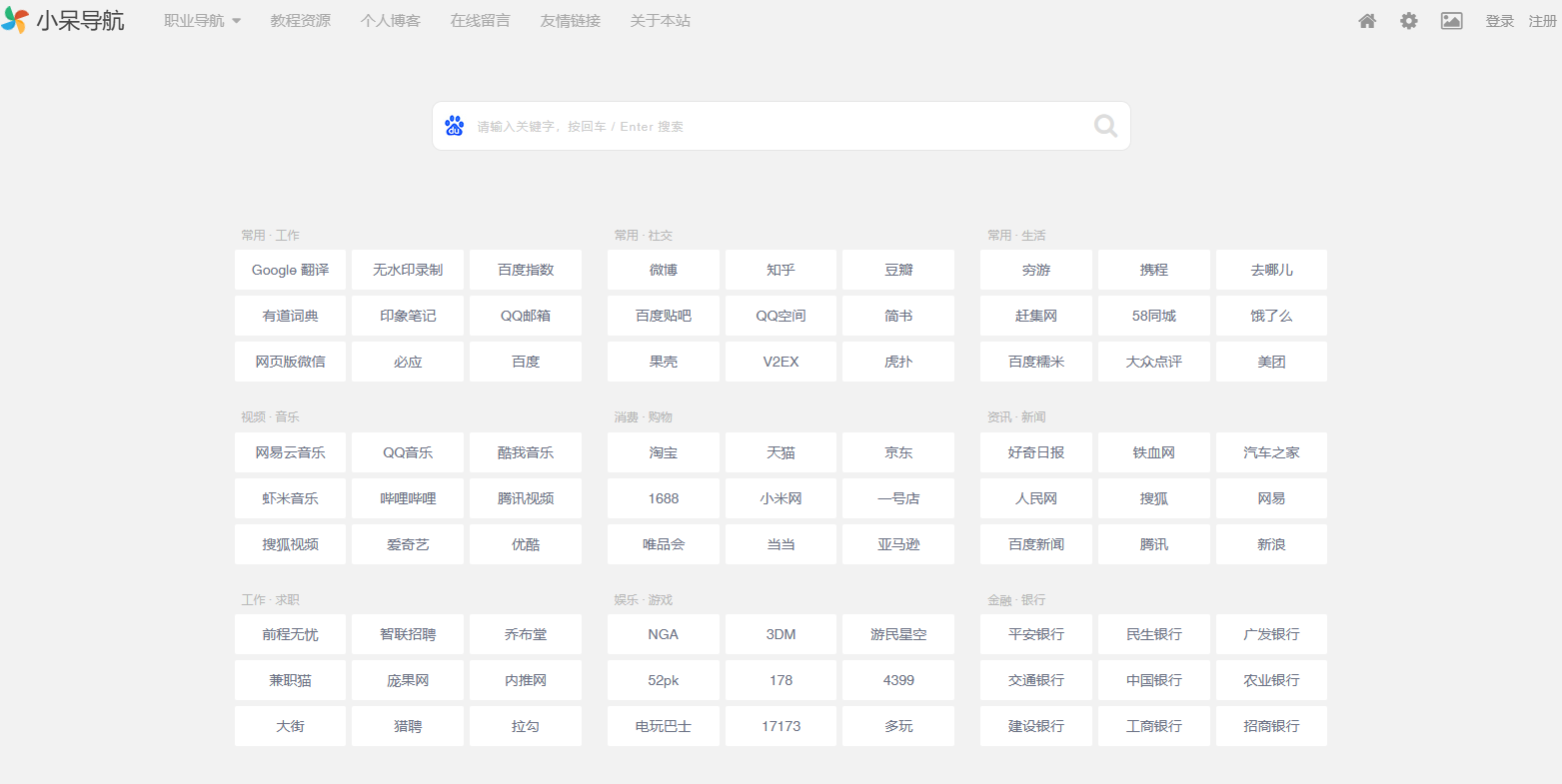Screen dimensions: 1562x784
Task: Open the 微博 tile
Action: 664,270
